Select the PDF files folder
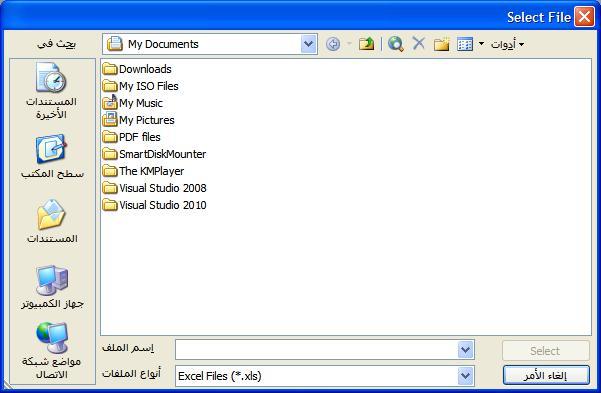601x393 pixels. [x=131, y=137]
